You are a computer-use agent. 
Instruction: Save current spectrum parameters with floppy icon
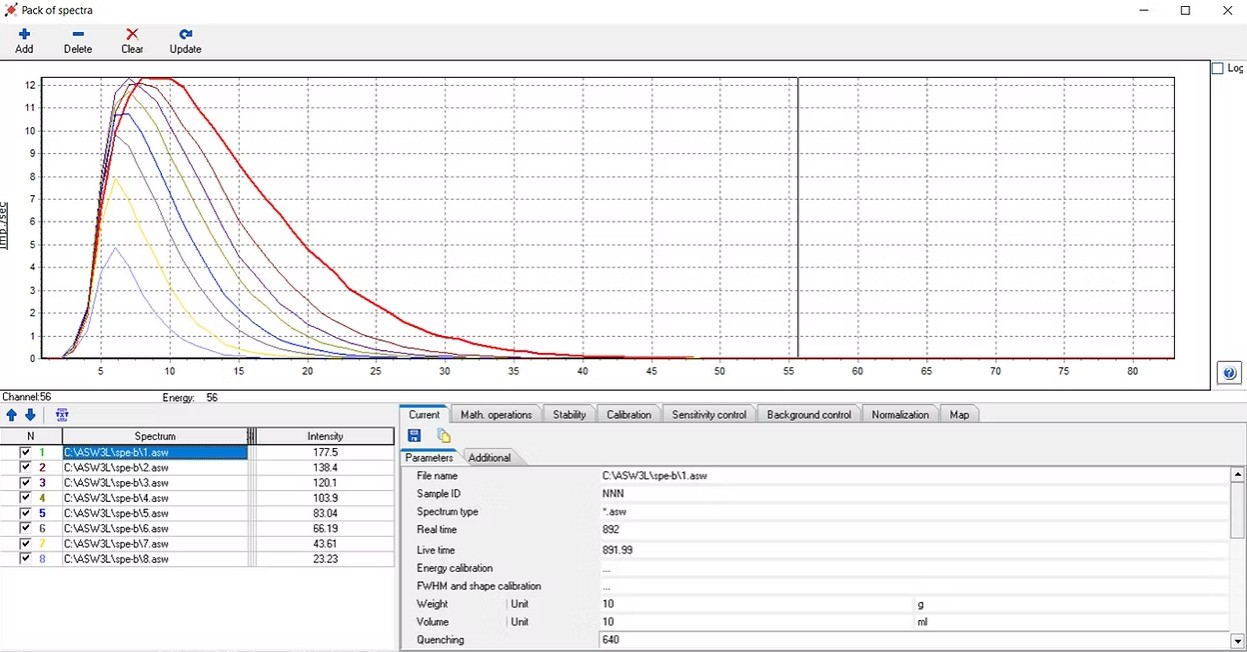click(413, 435)
